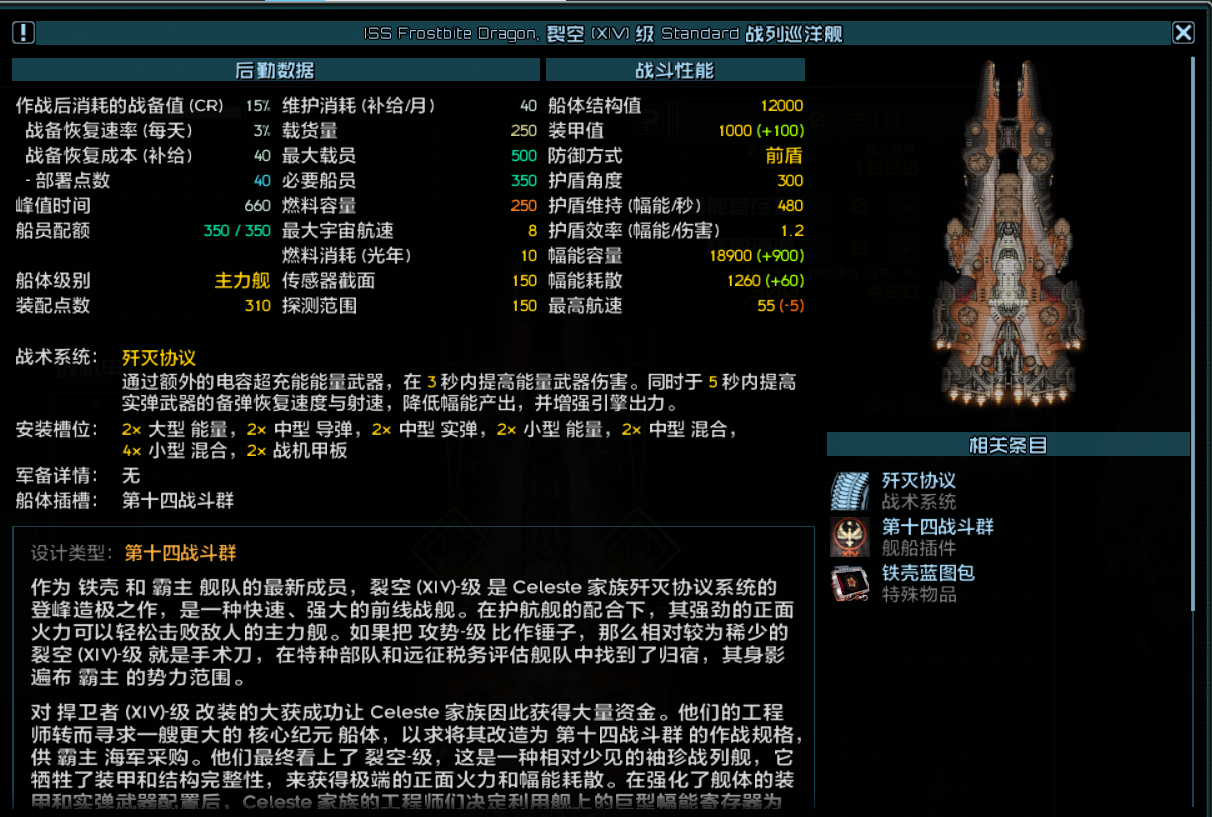The width and height of the screenshot is (1212, 817).
Task: Click the yellow 前盾 defense type value
Action: coord(785,156)
